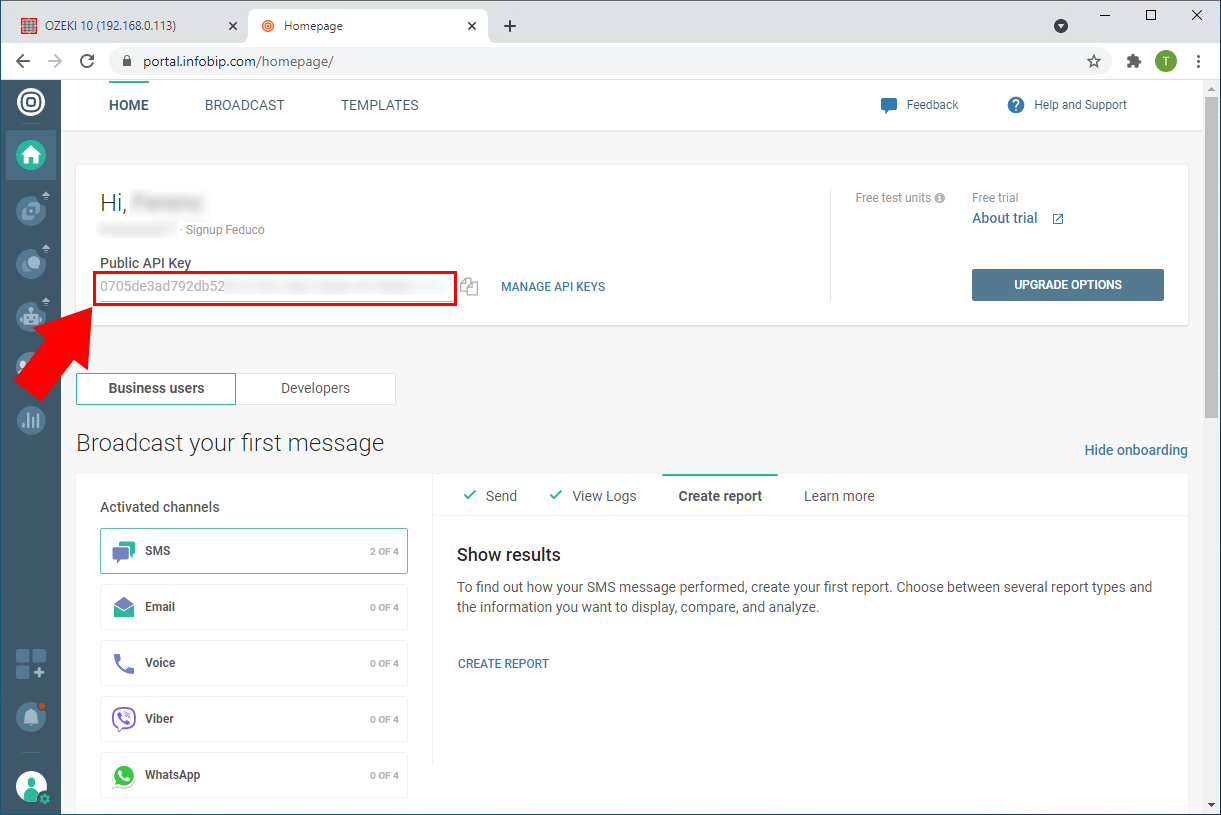Open a new browser tab
Screen dimensions: 1221x815
[510, 26]
